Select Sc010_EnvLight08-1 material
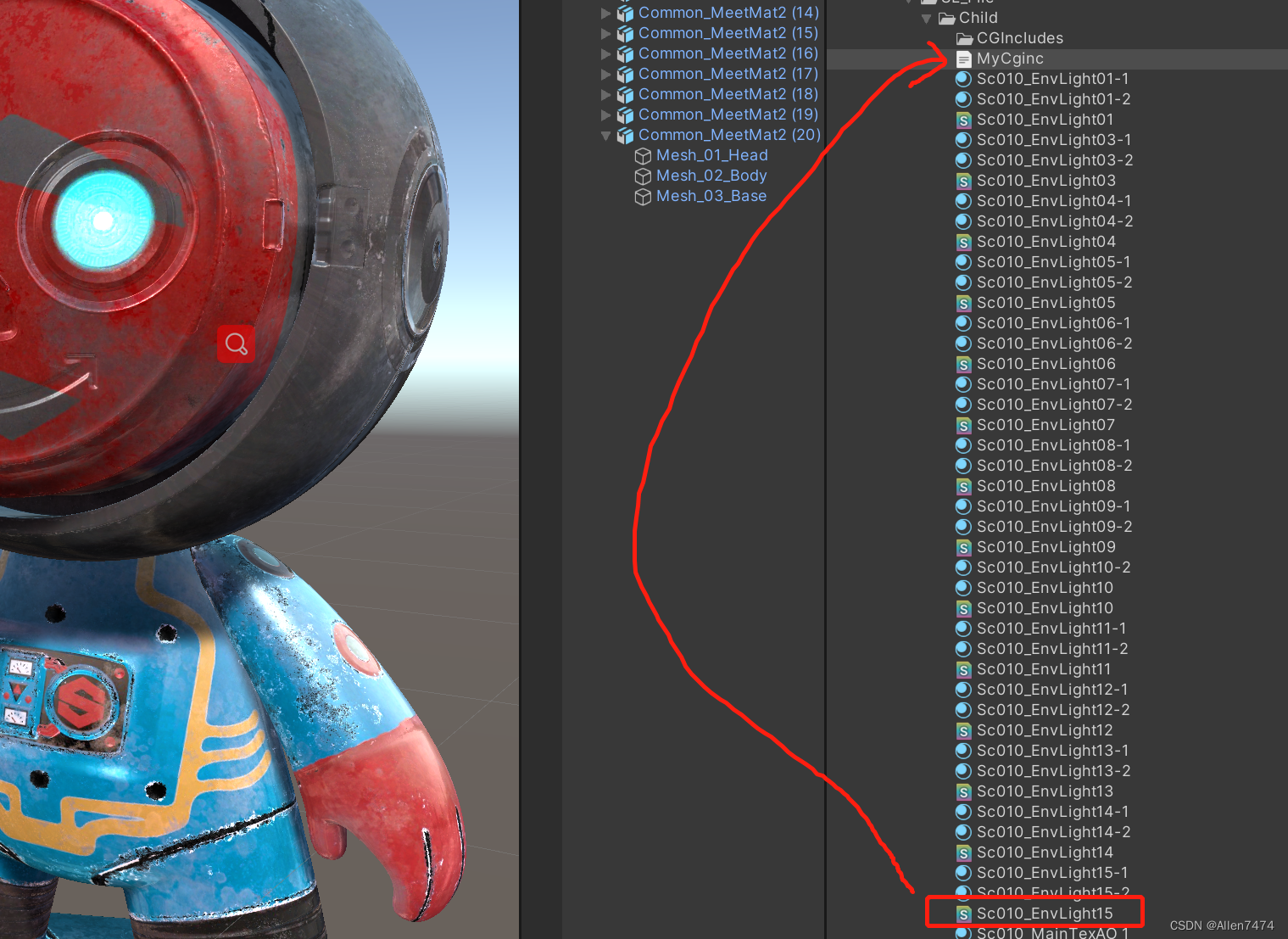This screenshot has height=939, width=1288. pyautogui.click(x=1054, y=445)
